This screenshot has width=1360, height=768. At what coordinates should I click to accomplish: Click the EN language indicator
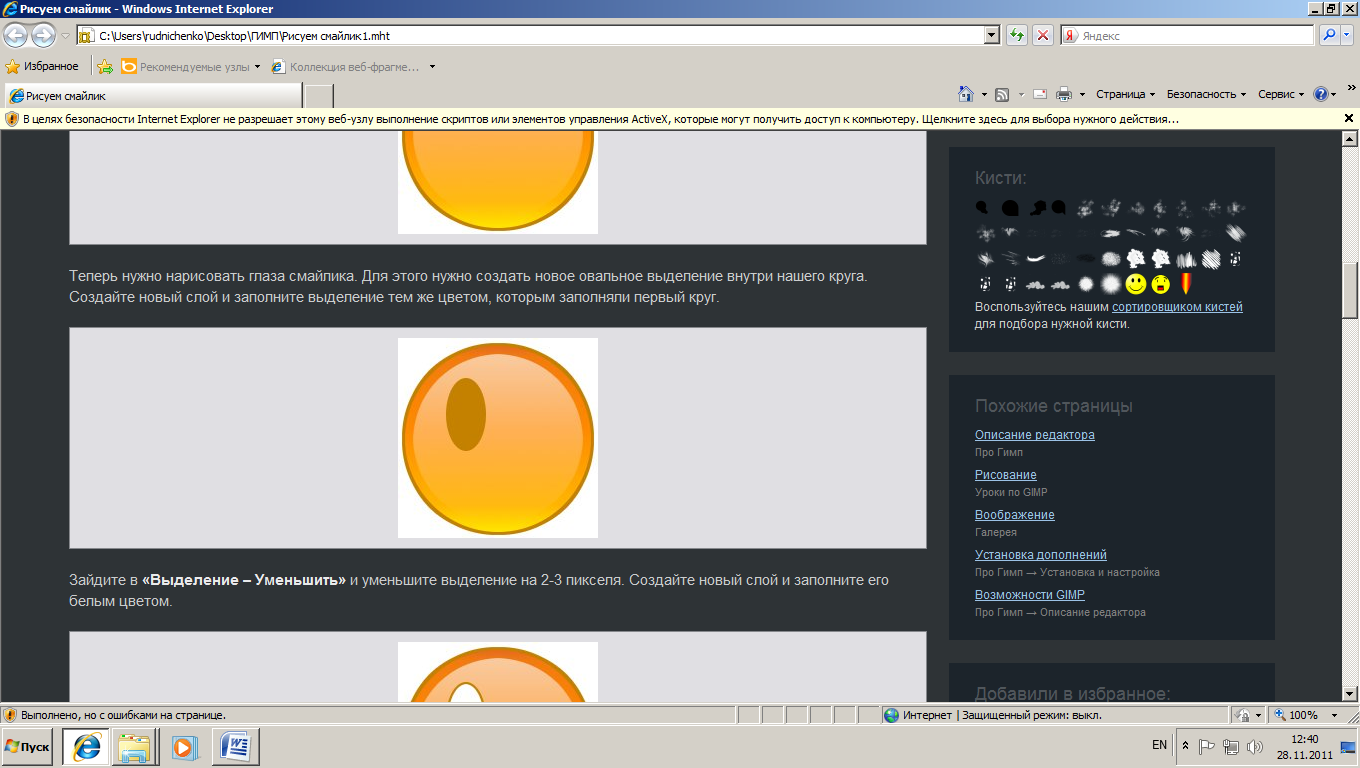[1159, 745]
